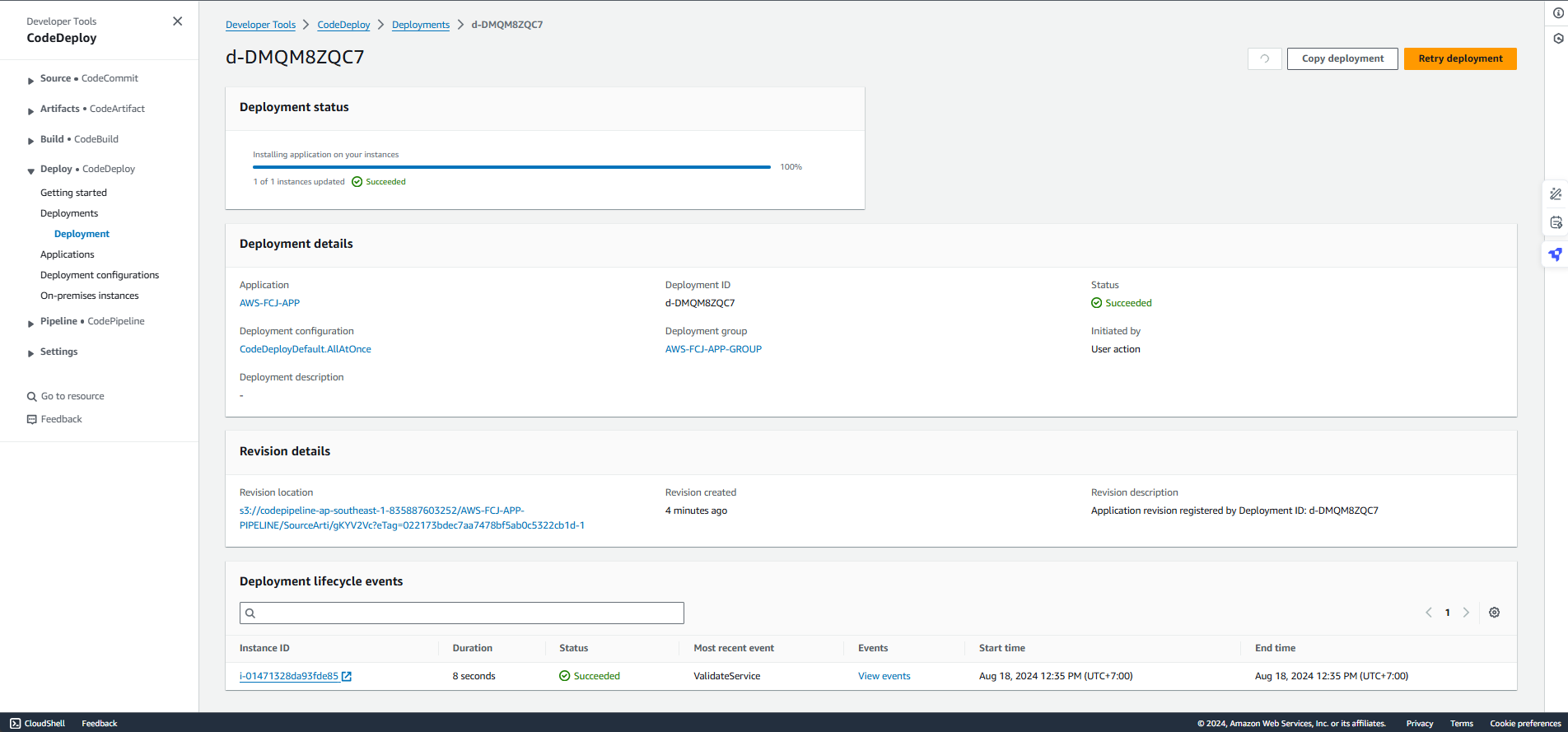This screenshot has height=732, width=1568.
Task: Click View events link in lifecycle table
Action: tap(884, 676)
